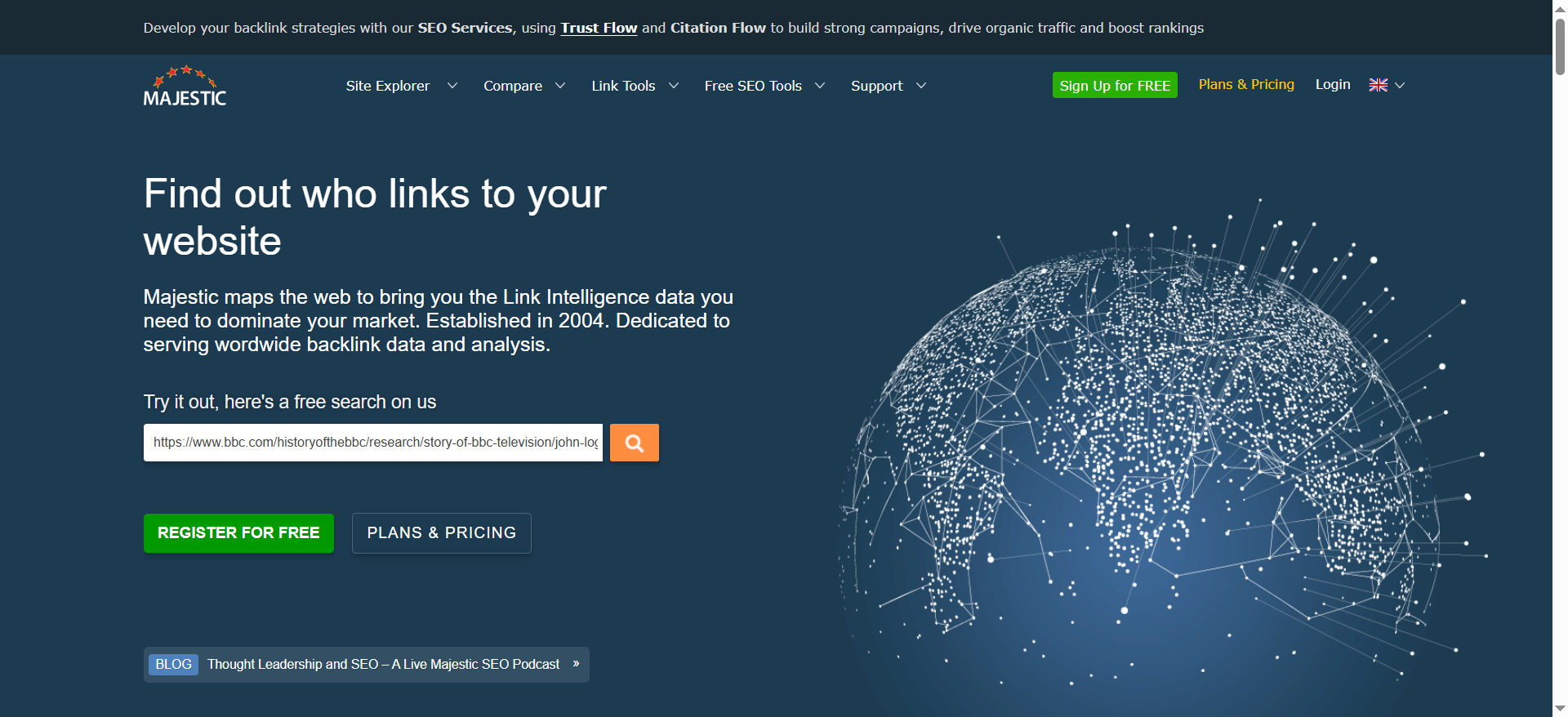Expand the Link Tools chevron
The width and height of the screenshot is (1568, 717).
674,86
